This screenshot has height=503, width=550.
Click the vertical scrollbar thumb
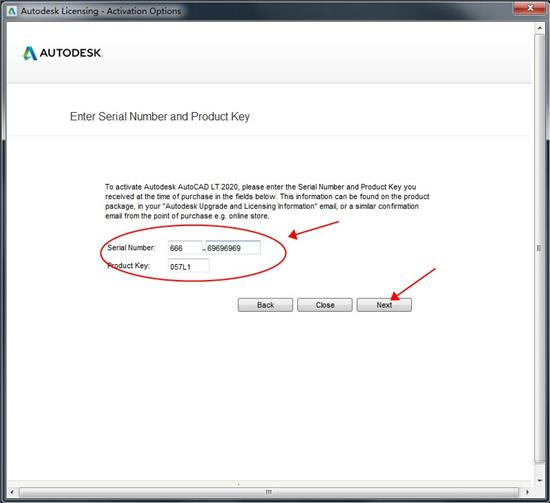(539, 248)
